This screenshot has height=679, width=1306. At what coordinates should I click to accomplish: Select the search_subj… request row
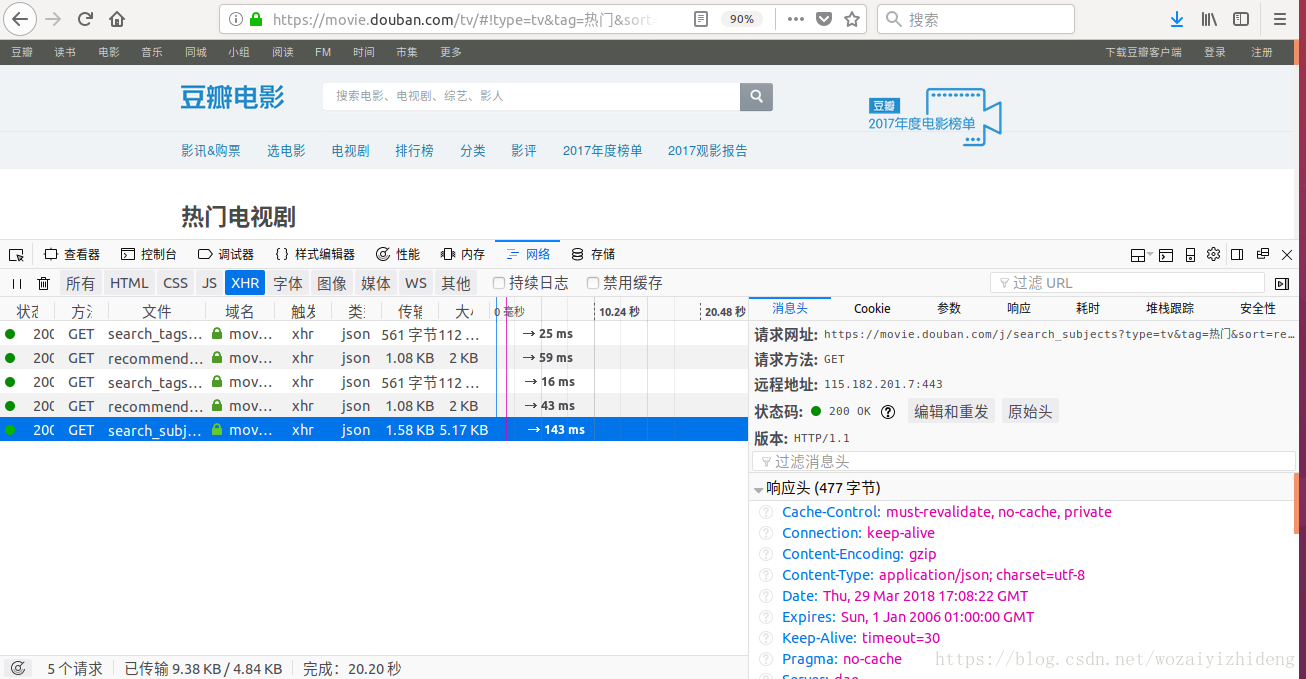coord(374,430)
